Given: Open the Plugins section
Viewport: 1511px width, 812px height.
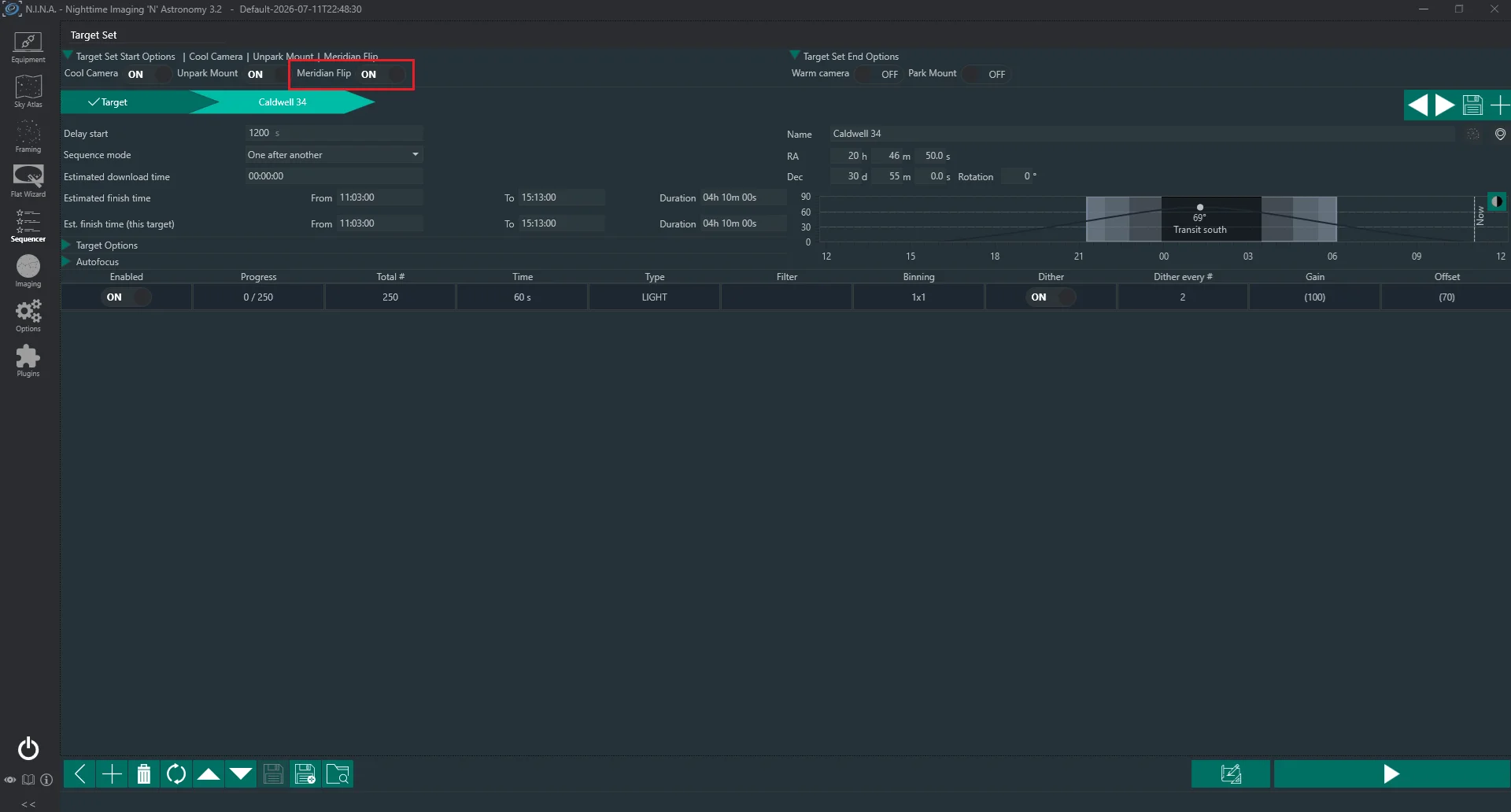Looking at the screenshot, I should tap(28, 361).
